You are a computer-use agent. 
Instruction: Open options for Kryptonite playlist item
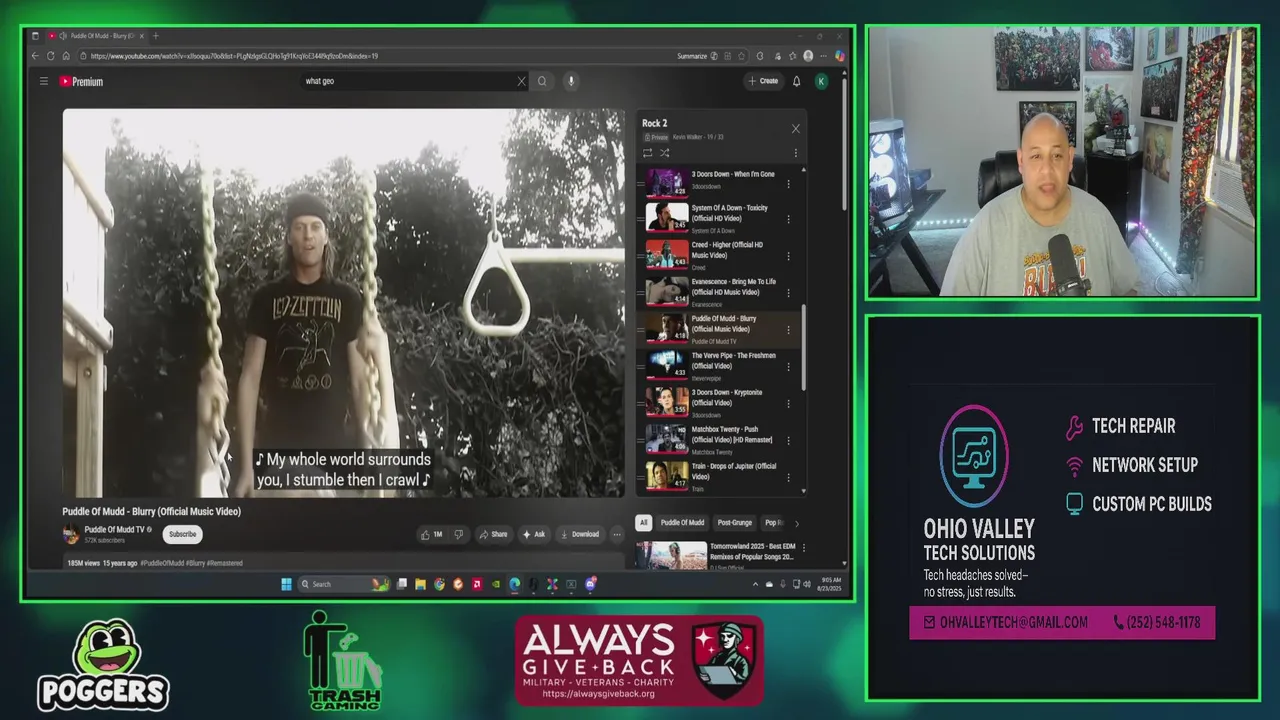click(788, 404)
